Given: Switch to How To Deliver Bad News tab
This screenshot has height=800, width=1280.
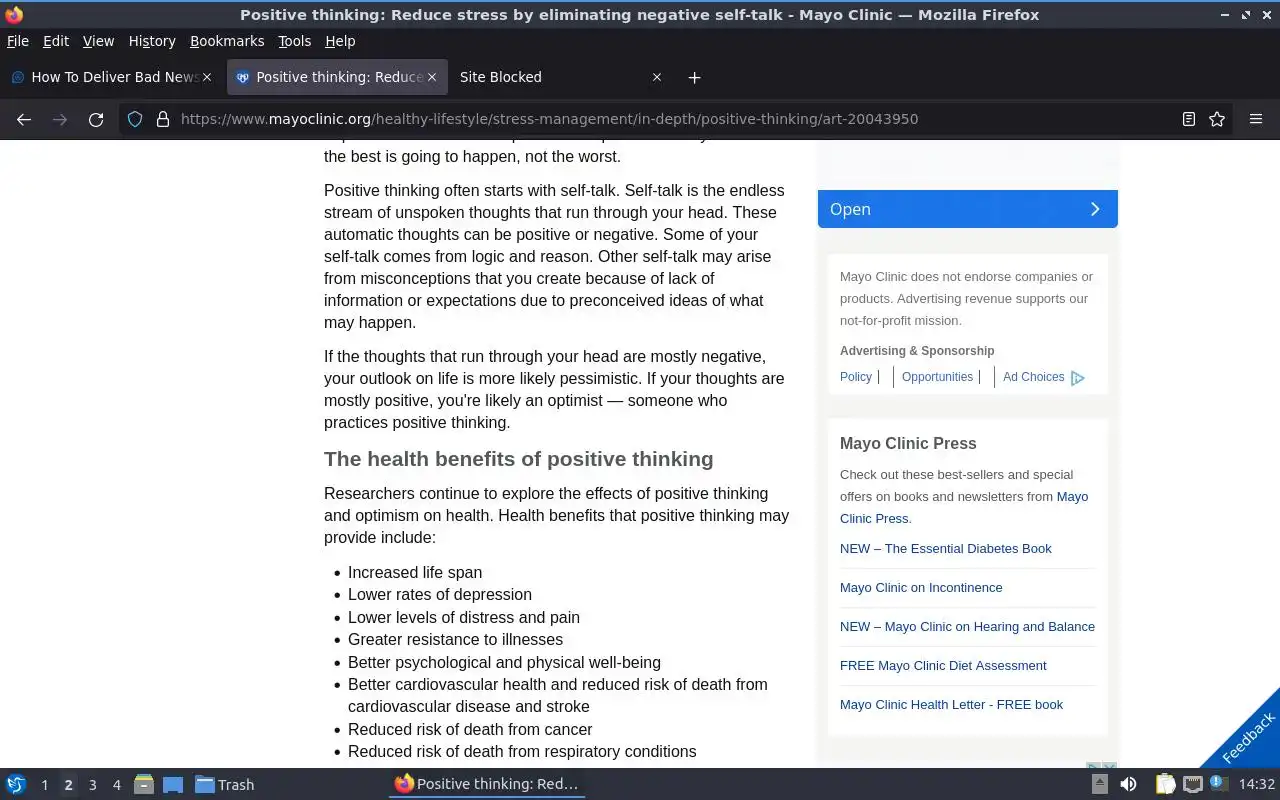Looking at the screenshot, I should click(x=110, y=77).
